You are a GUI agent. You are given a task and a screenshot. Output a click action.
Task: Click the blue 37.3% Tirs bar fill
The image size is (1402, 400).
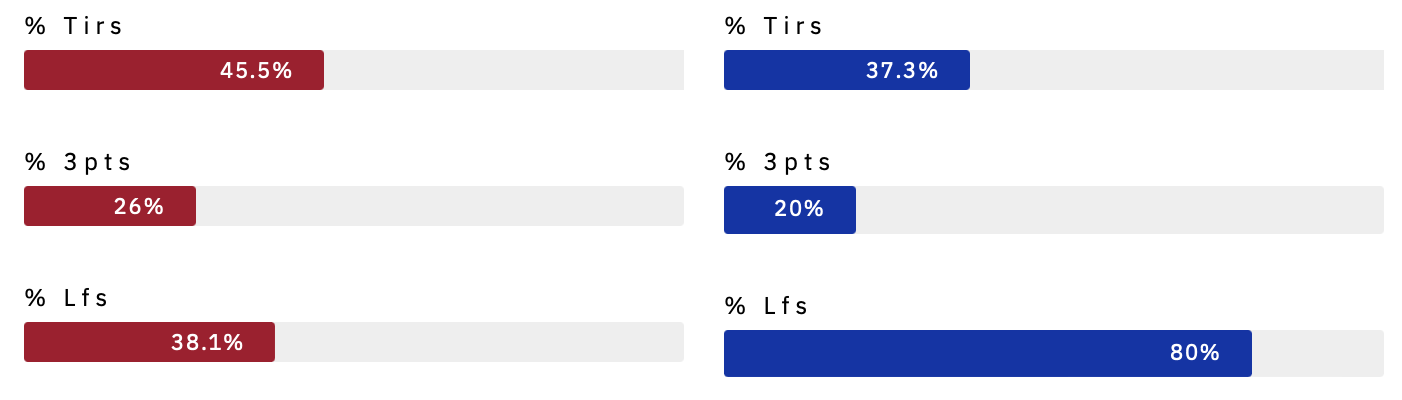point(847,70)
